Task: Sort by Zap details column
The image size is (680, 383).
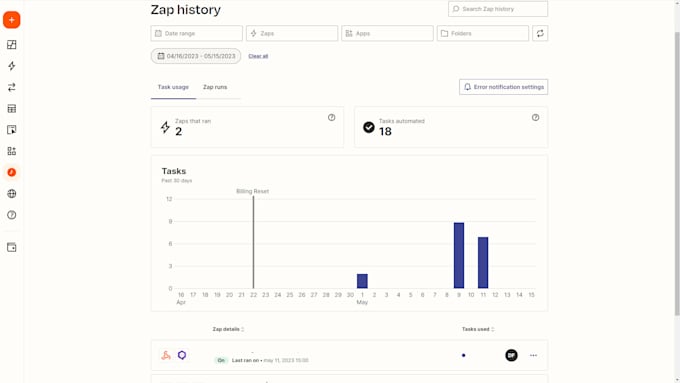Action: [228, 329]
